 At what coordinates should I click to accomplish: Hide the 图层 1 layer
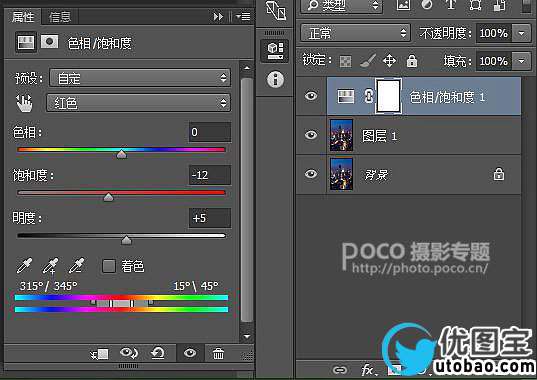311,135
